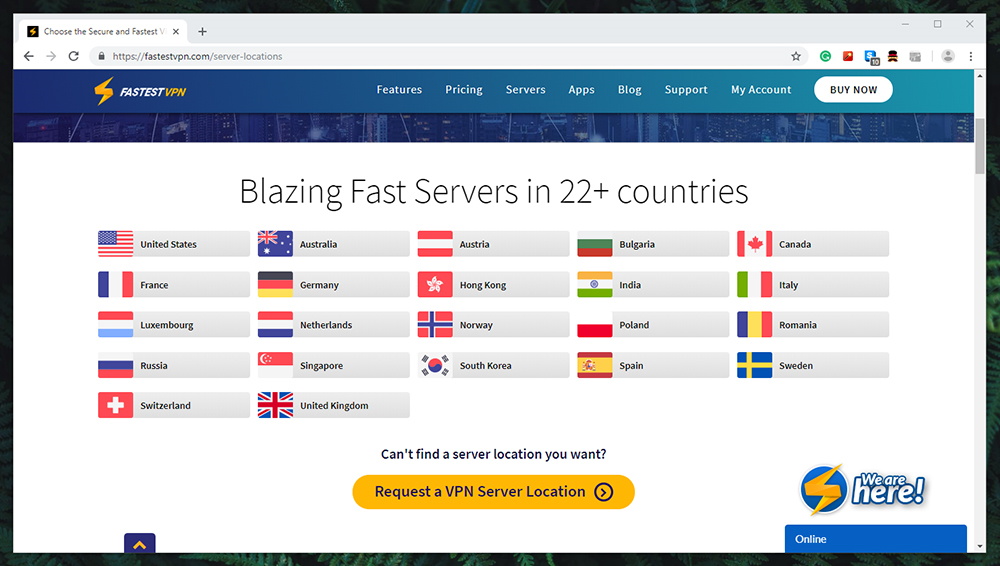Click the "United Kingdom" country label
This screenshot has height=566, width=1000.
point(334,406)
